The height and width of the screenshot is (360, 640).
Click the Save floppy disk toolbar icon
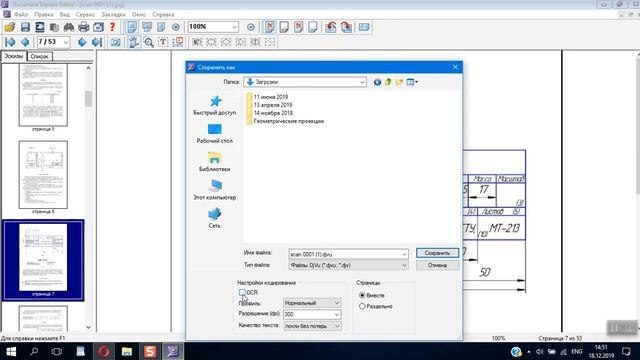25,27
